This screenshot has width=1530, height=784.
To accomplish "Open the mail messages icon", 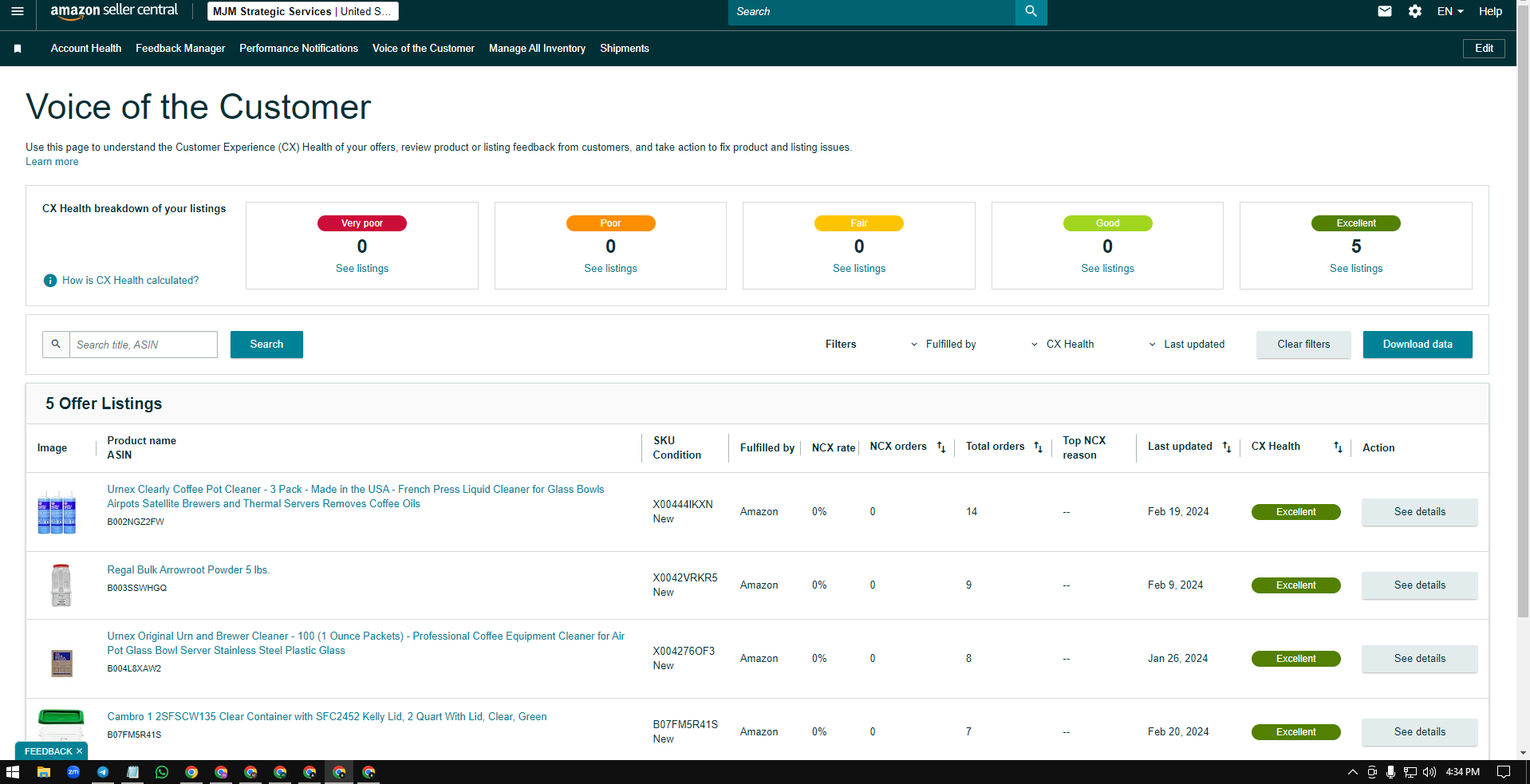I will pyautogui.click(x=1385, y=11).
